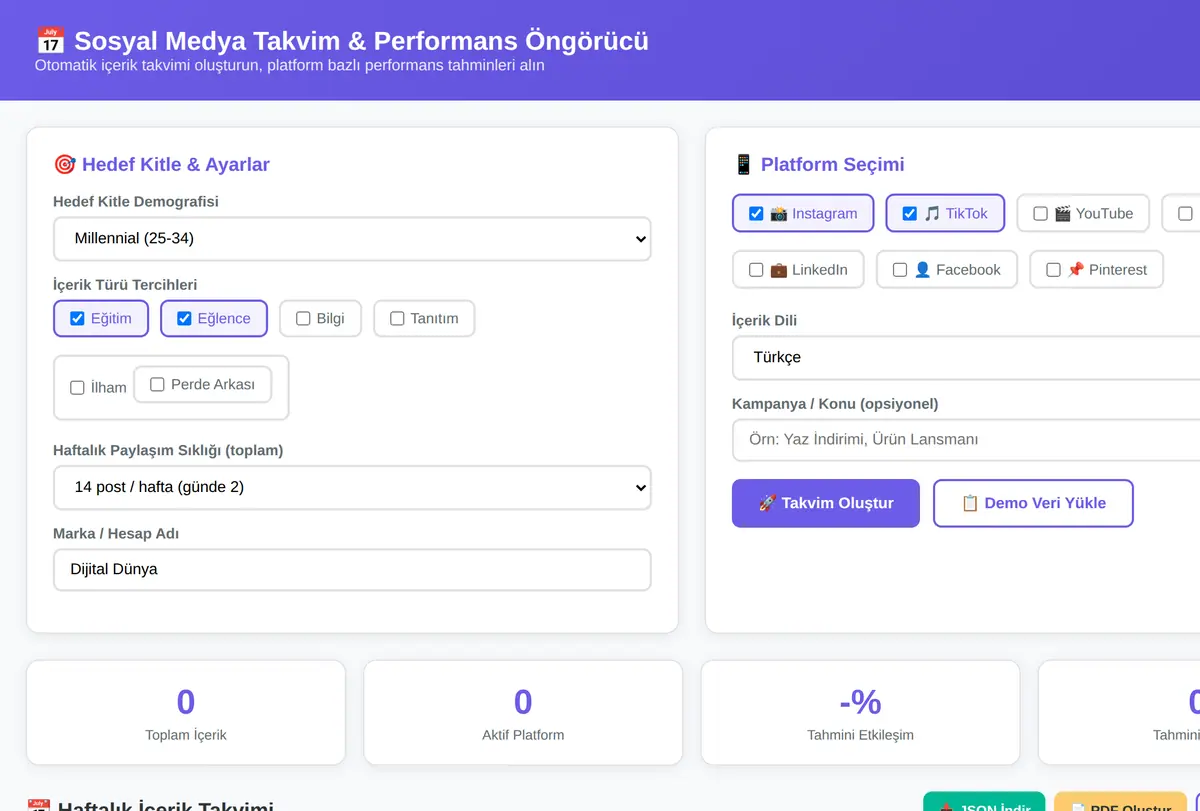Check the Perde Arkası option
Screen dimensions: 1200x811
157,384
